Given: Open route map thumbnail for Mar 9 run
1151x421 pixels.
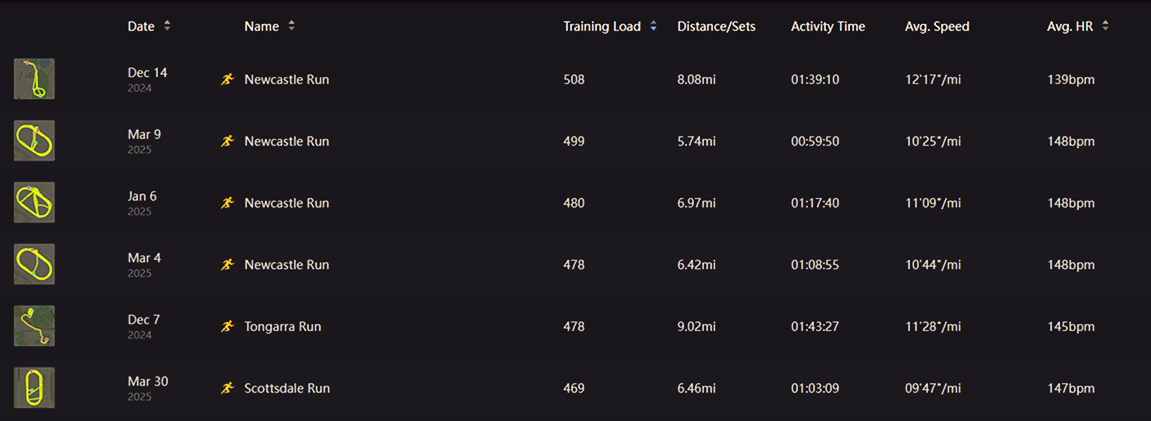Looking at the screenshot, I should point(34,141).
